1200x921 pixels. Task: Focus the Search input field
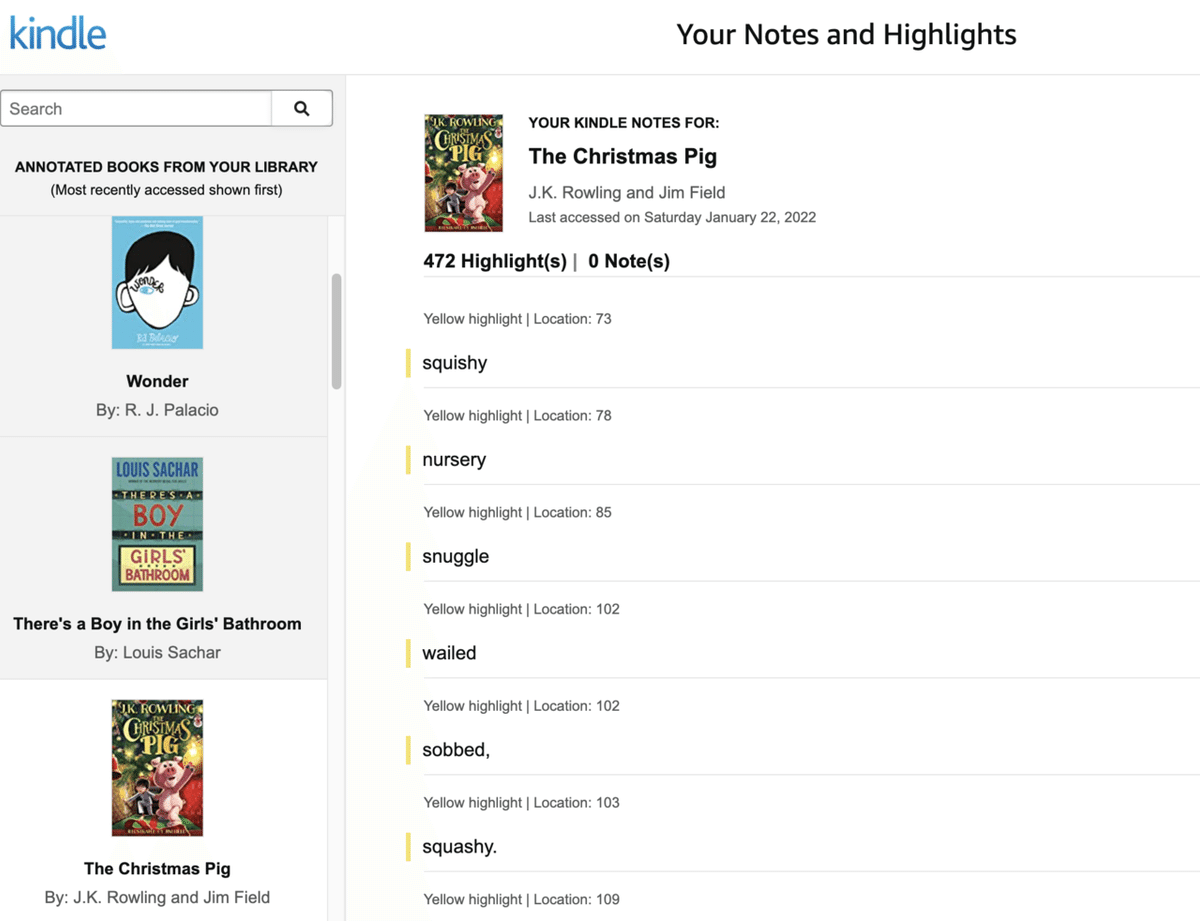point(136,109)
